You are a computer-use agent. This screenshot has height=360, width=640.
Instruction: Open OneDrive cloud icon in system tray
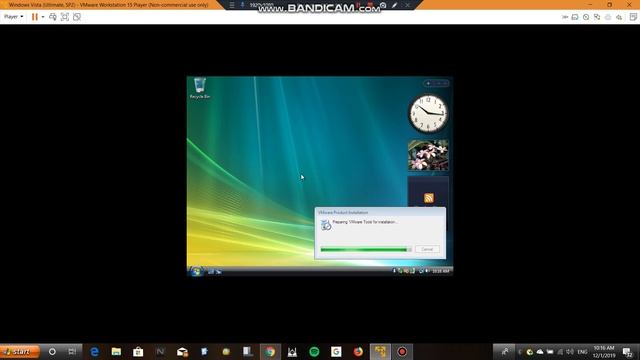click(x=540, y=351)
